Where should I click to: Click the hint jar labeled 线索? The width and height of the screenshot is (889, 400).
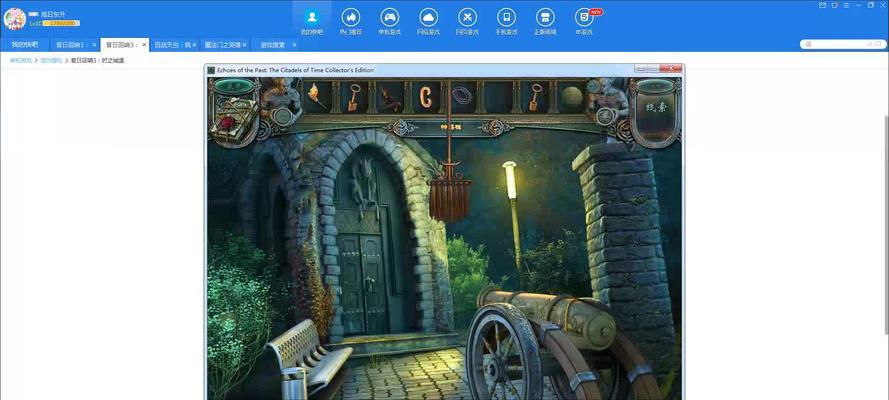click(x=657, y=113)
